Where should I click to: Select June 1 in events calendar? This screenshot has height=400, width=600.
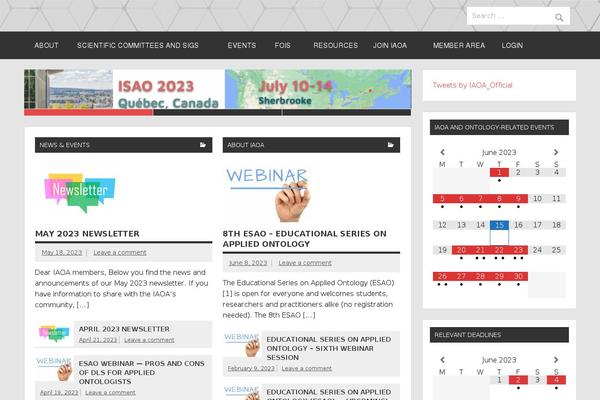[499, 173]
